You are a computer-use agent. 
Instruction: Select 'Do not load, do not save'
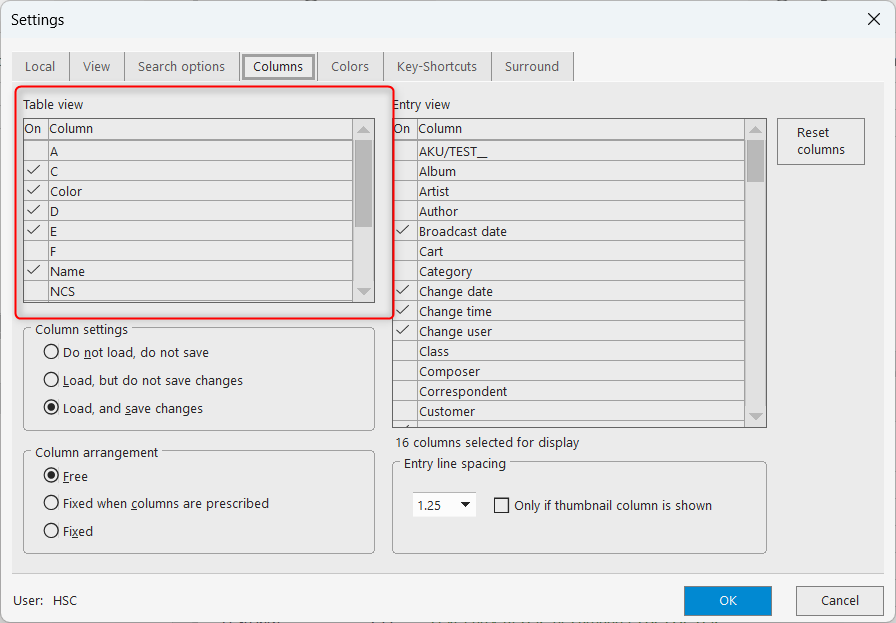tap(51, 352)
